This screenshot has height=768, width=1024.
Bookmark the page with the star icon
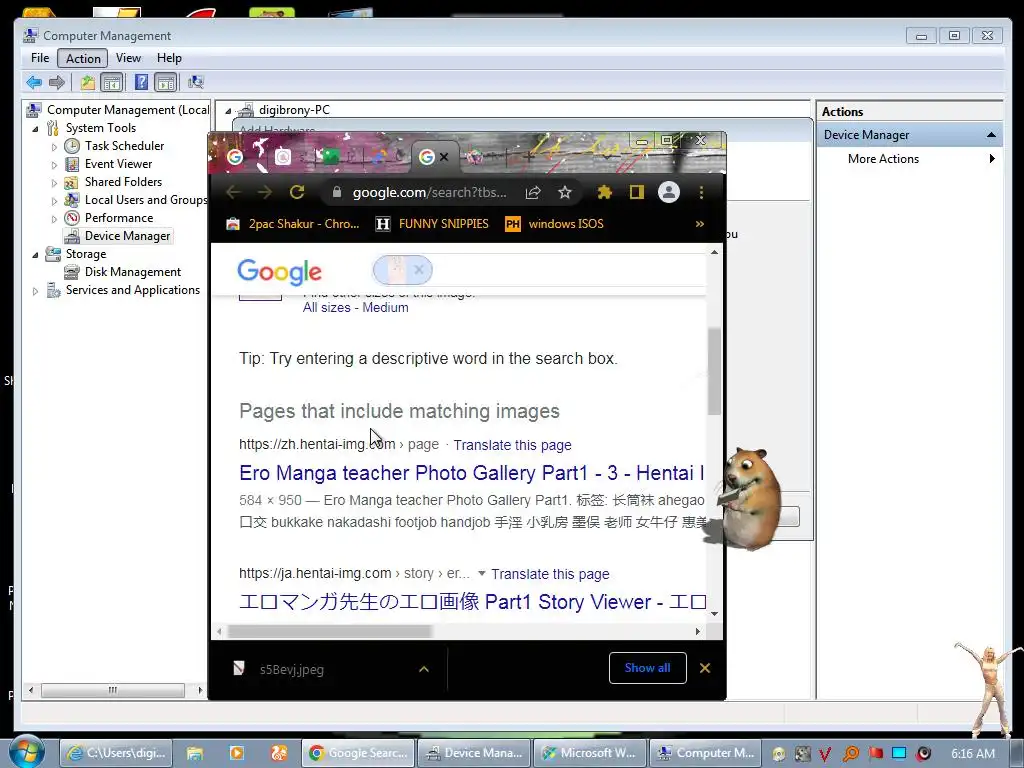tap(565, 192)
